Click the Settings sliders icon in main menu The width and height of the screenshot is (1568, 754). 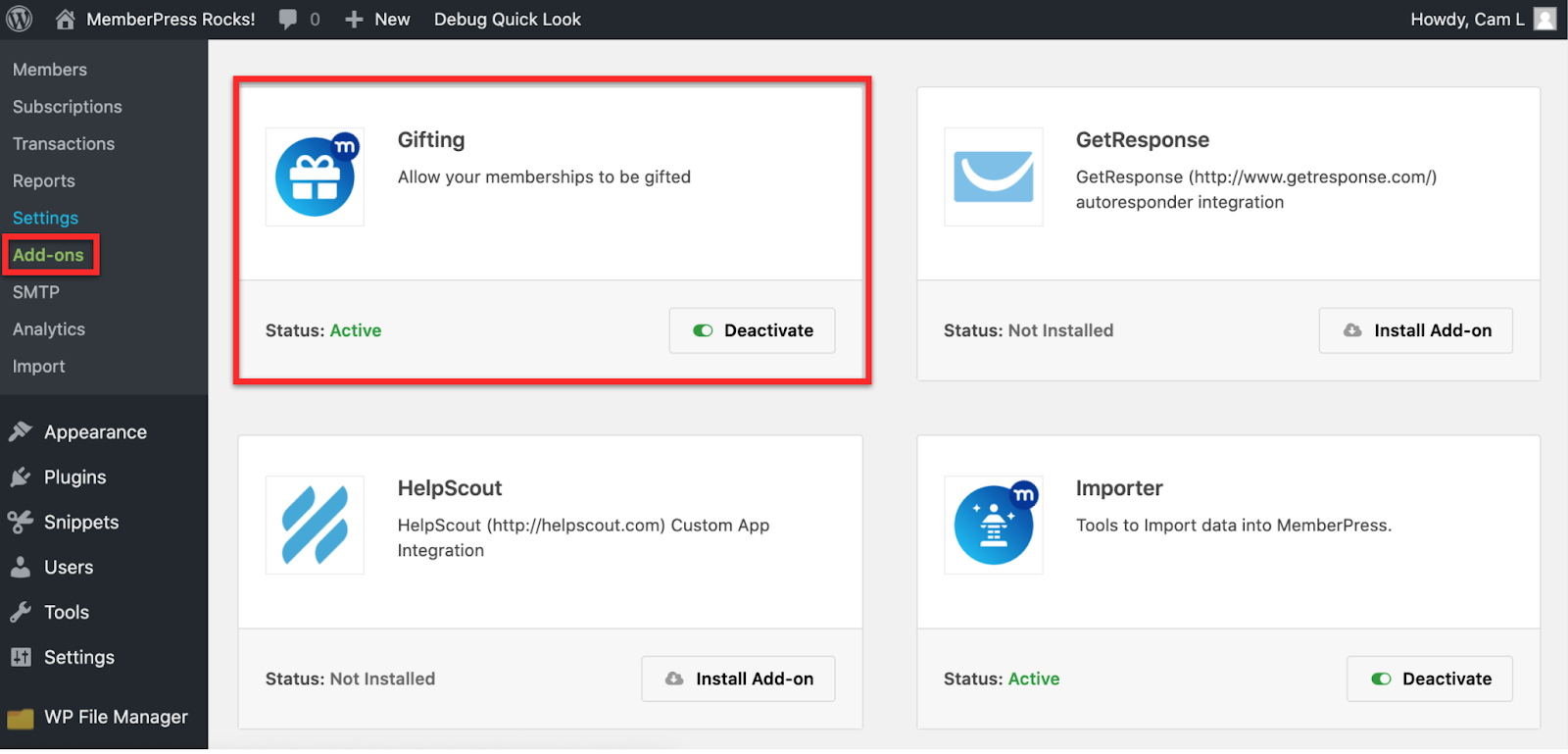[x=21, y=657]
